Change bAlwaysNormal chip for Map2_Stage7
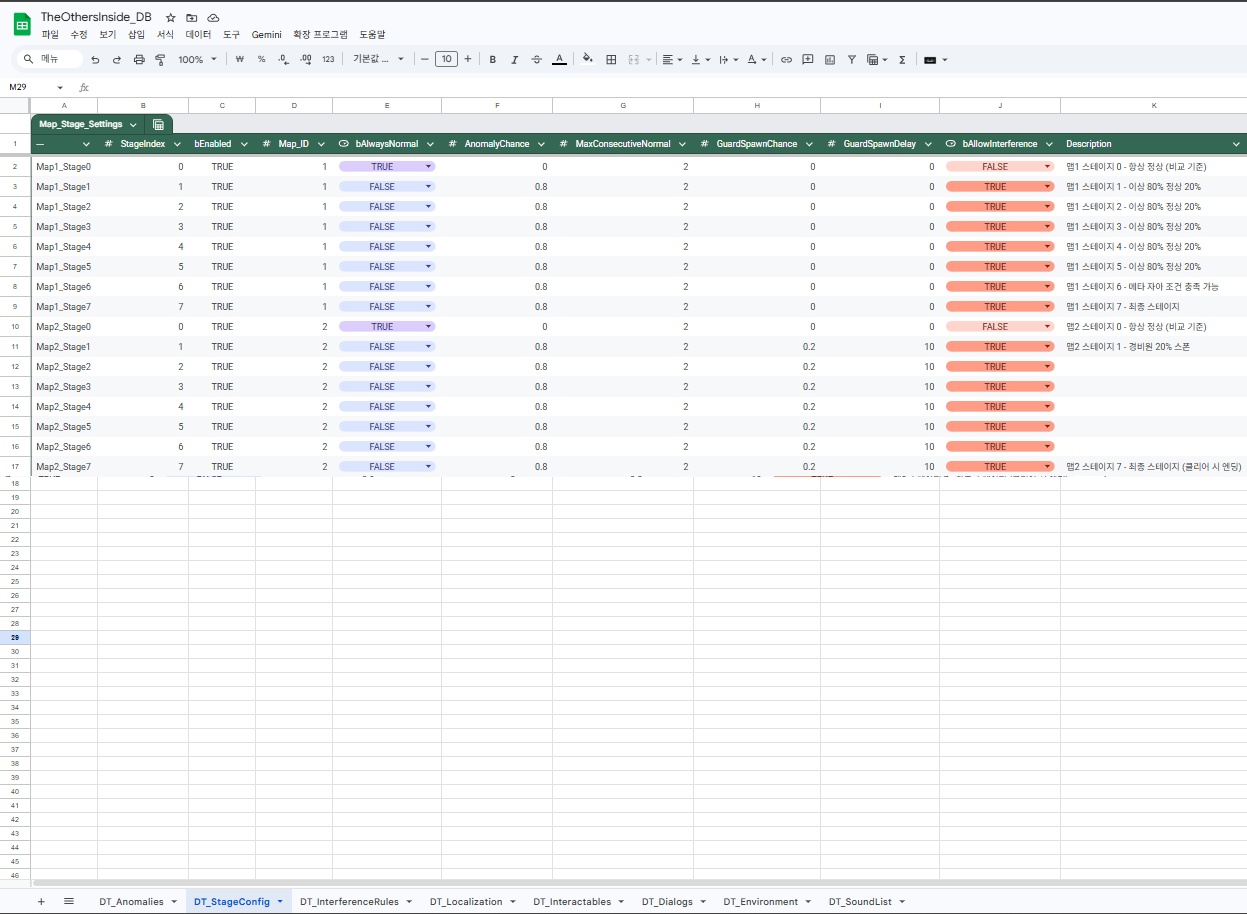 (387, 467)
